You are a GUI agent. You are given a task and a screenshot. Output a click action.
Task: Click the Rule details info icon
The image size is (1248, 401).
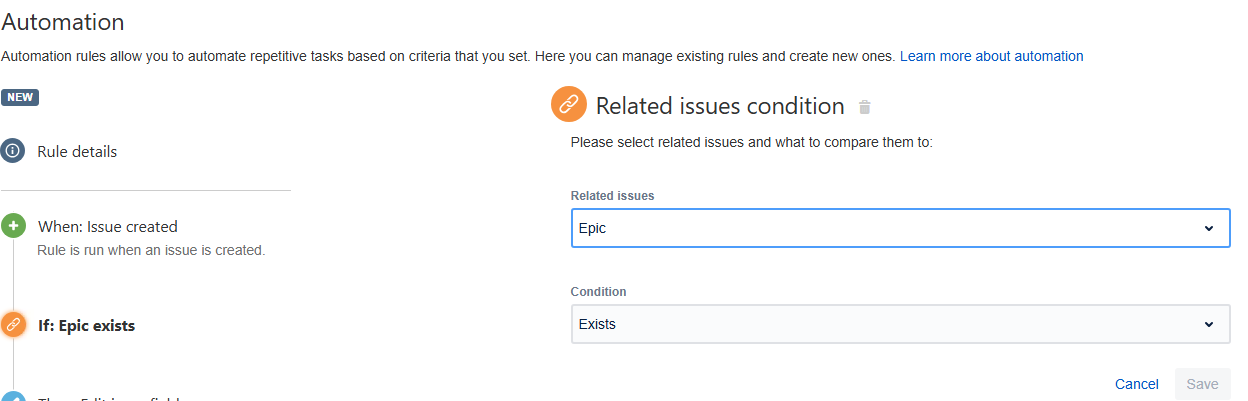(x=13, y=152)
